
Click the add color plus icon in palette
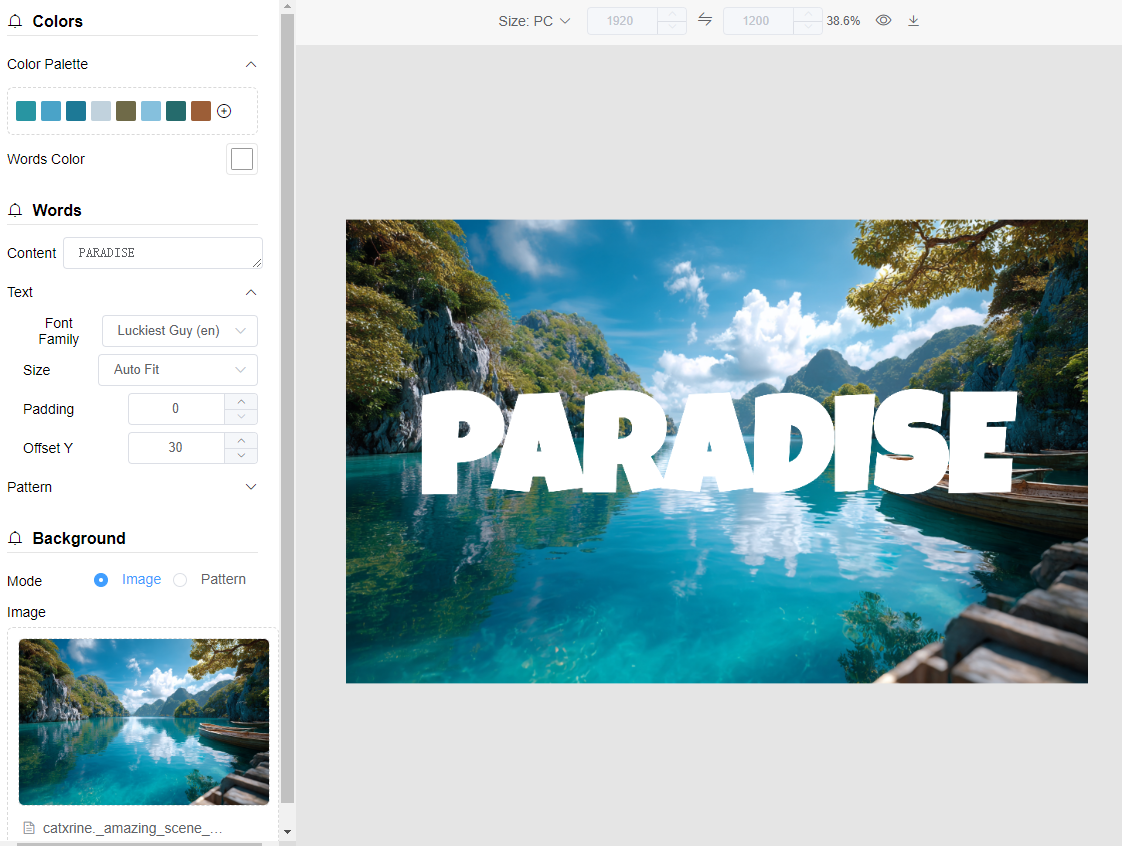click(x=224, y=111)
